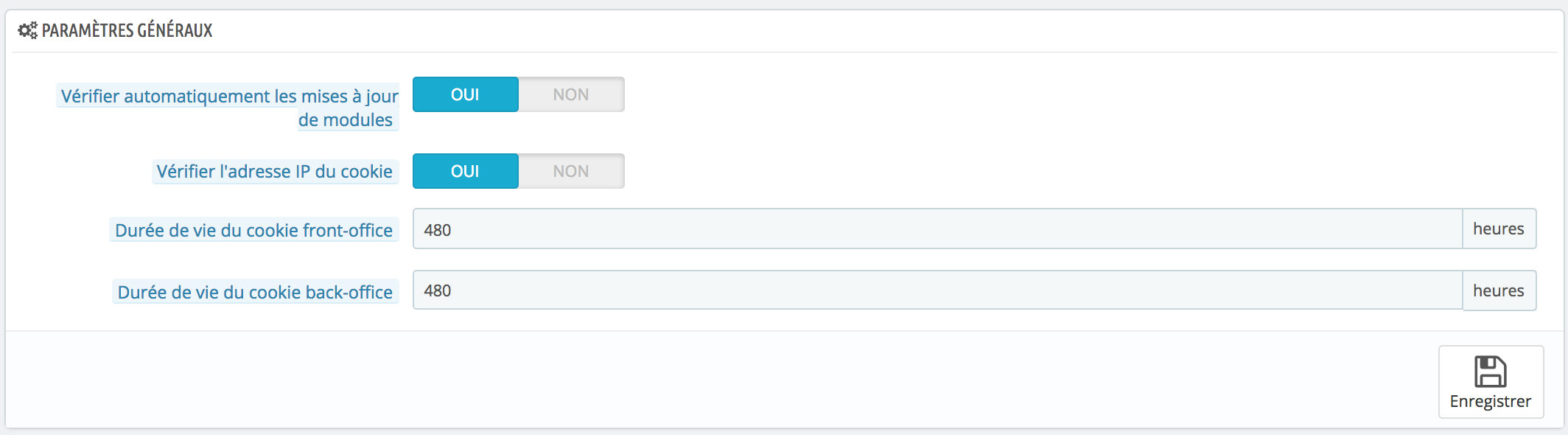Click the 'Vérifier automatiquement les mises à jour' label
The height and width of the screenshot is (435, 1568).
click(x=229, y=96)
